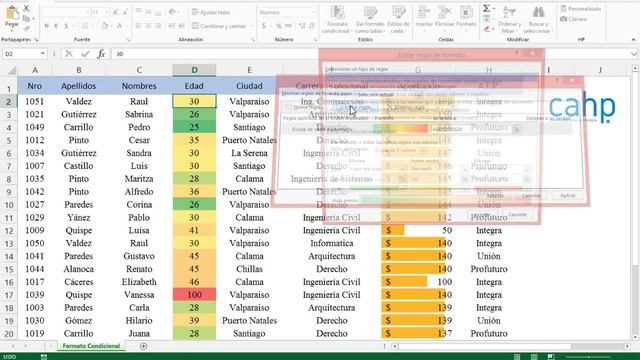
Task: Click the text orientation icon
Action: click(172, 12)
